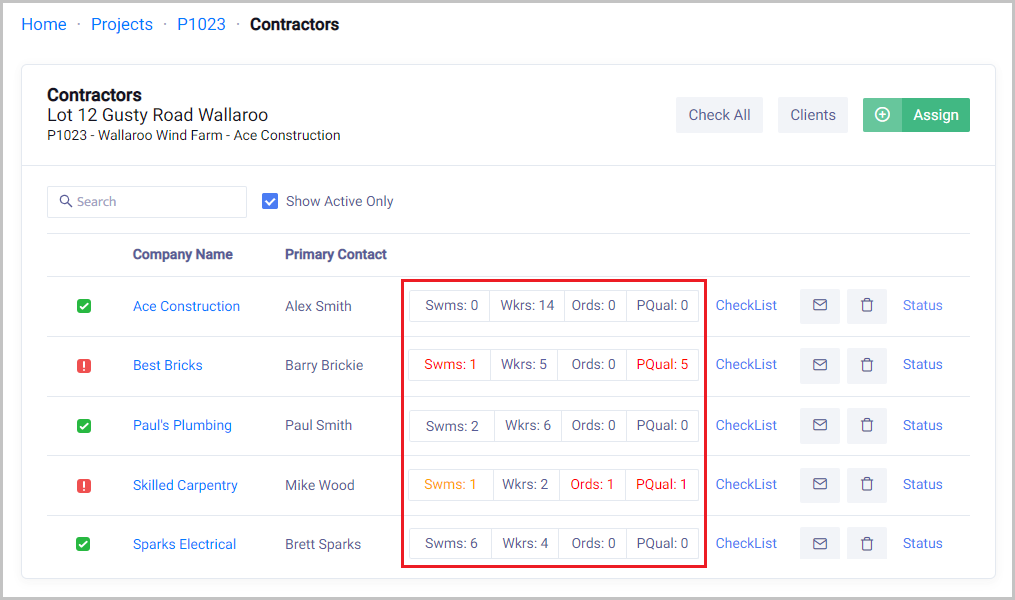Click the trash icon for Sparks Electrical

(867, 544)
